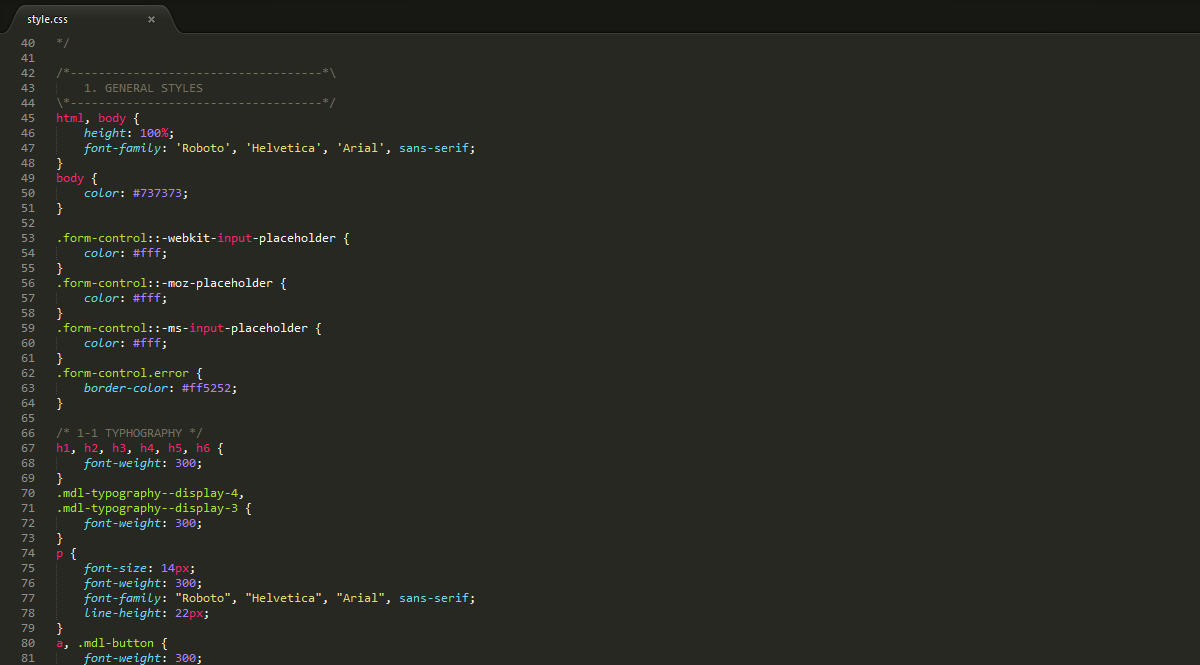Place cursor in the GENERAL STYLES comment
The height and width of the screenshot is (665, 1200).
[143, 88]
